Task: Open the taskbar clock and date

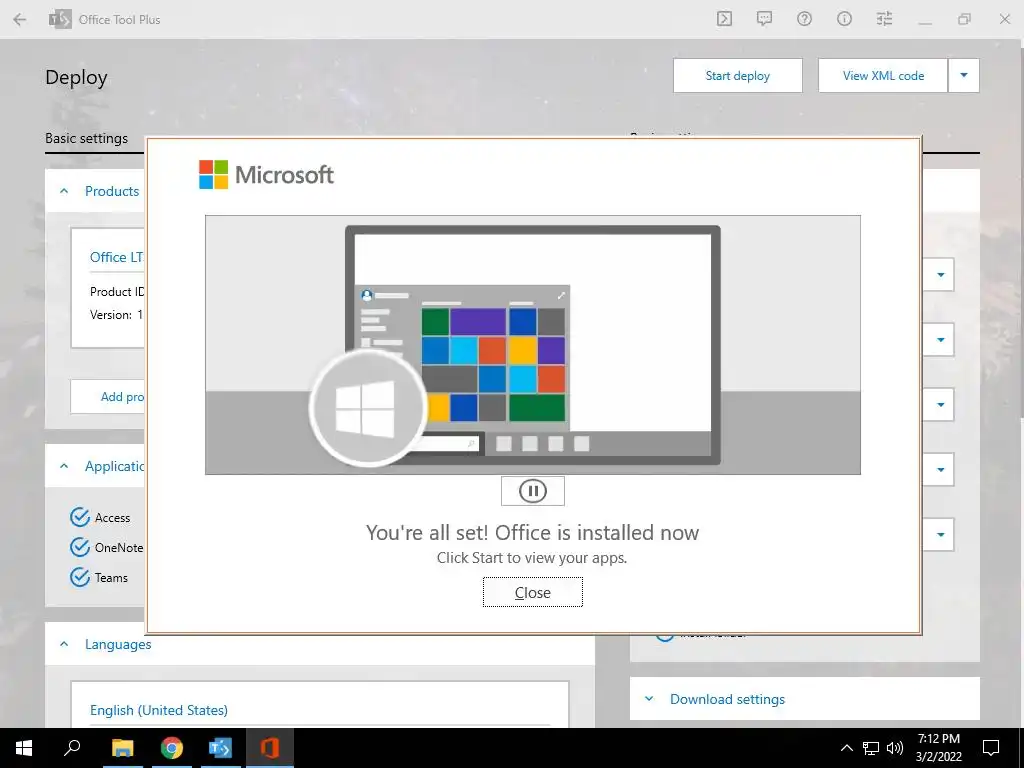Action: tap(938, 748)
